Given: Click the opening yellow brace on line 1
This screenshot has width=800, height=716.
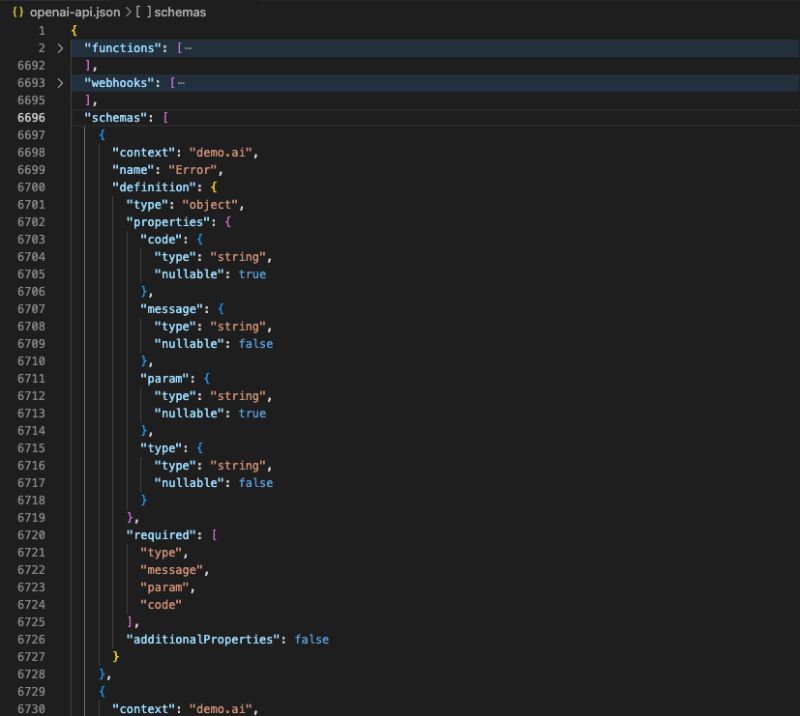Looking at the screenshot, I should coord(74,31).
